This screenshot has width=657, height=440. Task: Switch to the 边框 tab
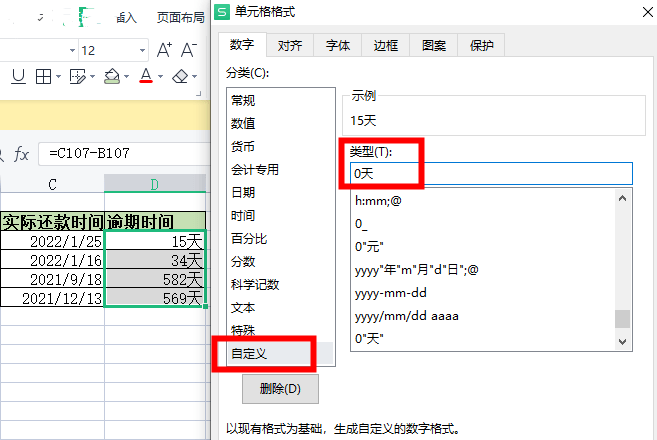tap(385, 45)
